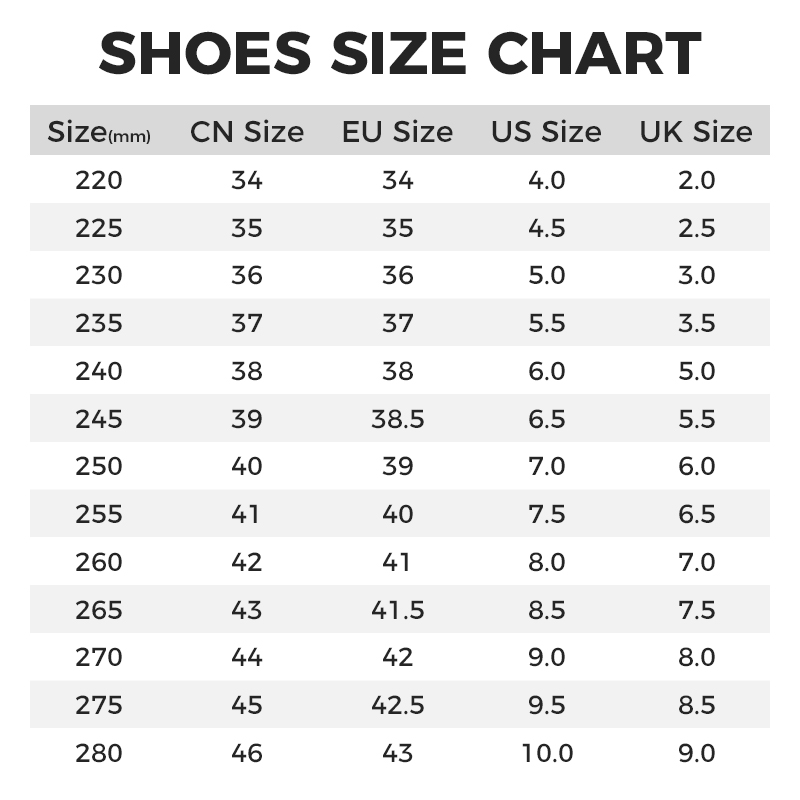Click CN size 34 cell
The width and height of the screenshot is (800, 800).
coord(246,181)
